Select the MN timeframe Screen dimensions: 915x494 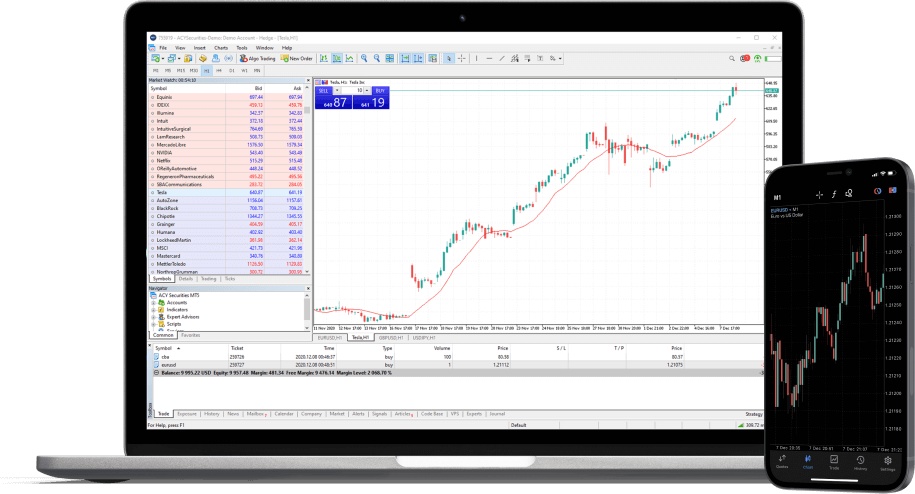(257, 71)
